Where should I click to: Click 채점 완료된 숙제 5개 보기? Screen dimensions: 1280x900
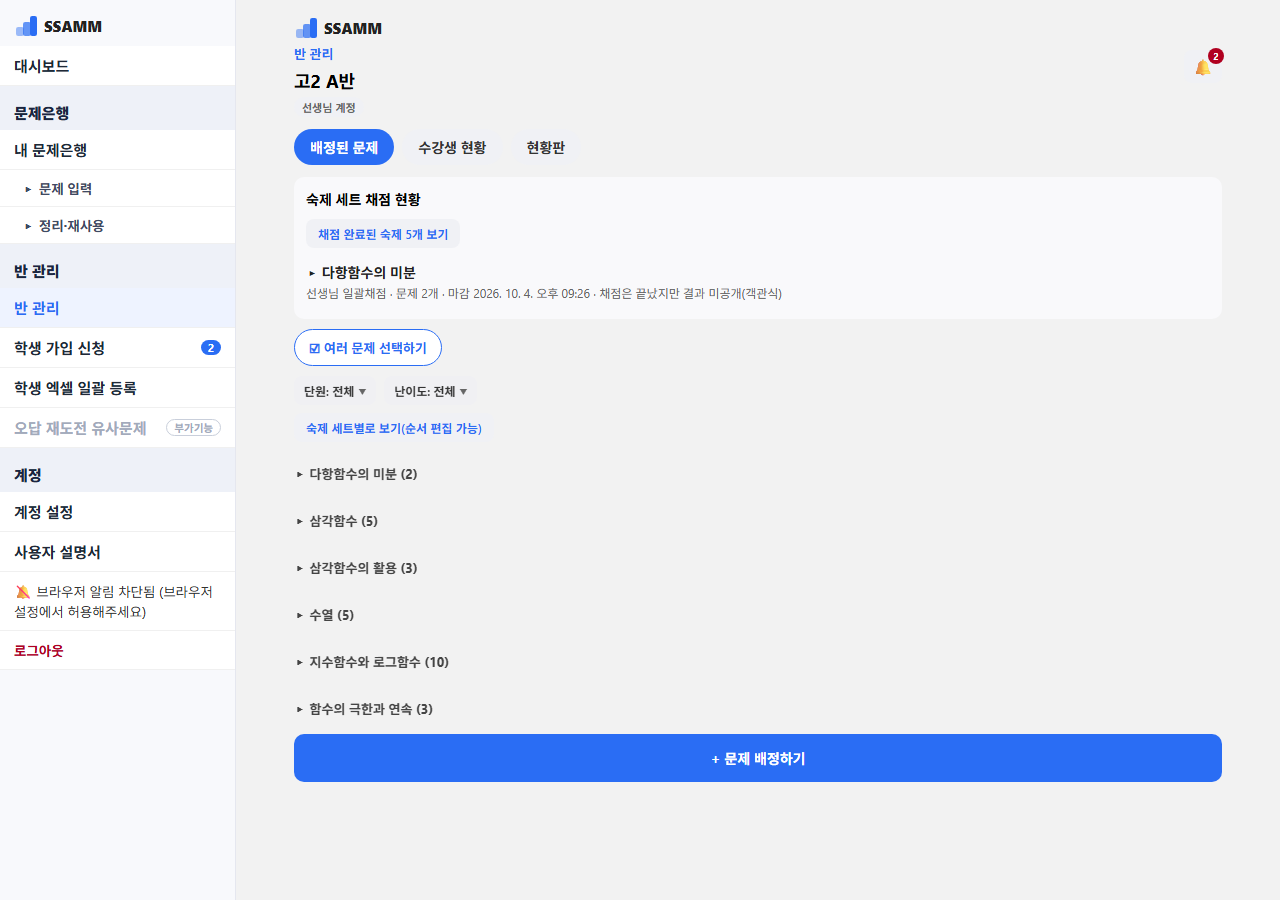pos(383,234)
